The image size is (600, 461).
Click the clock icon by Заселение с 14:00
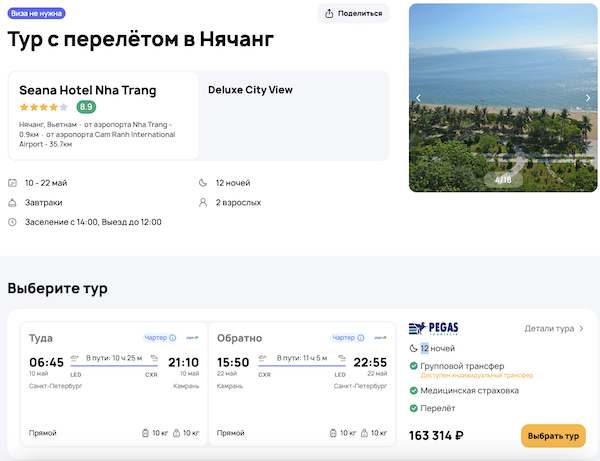click(12, 222)
